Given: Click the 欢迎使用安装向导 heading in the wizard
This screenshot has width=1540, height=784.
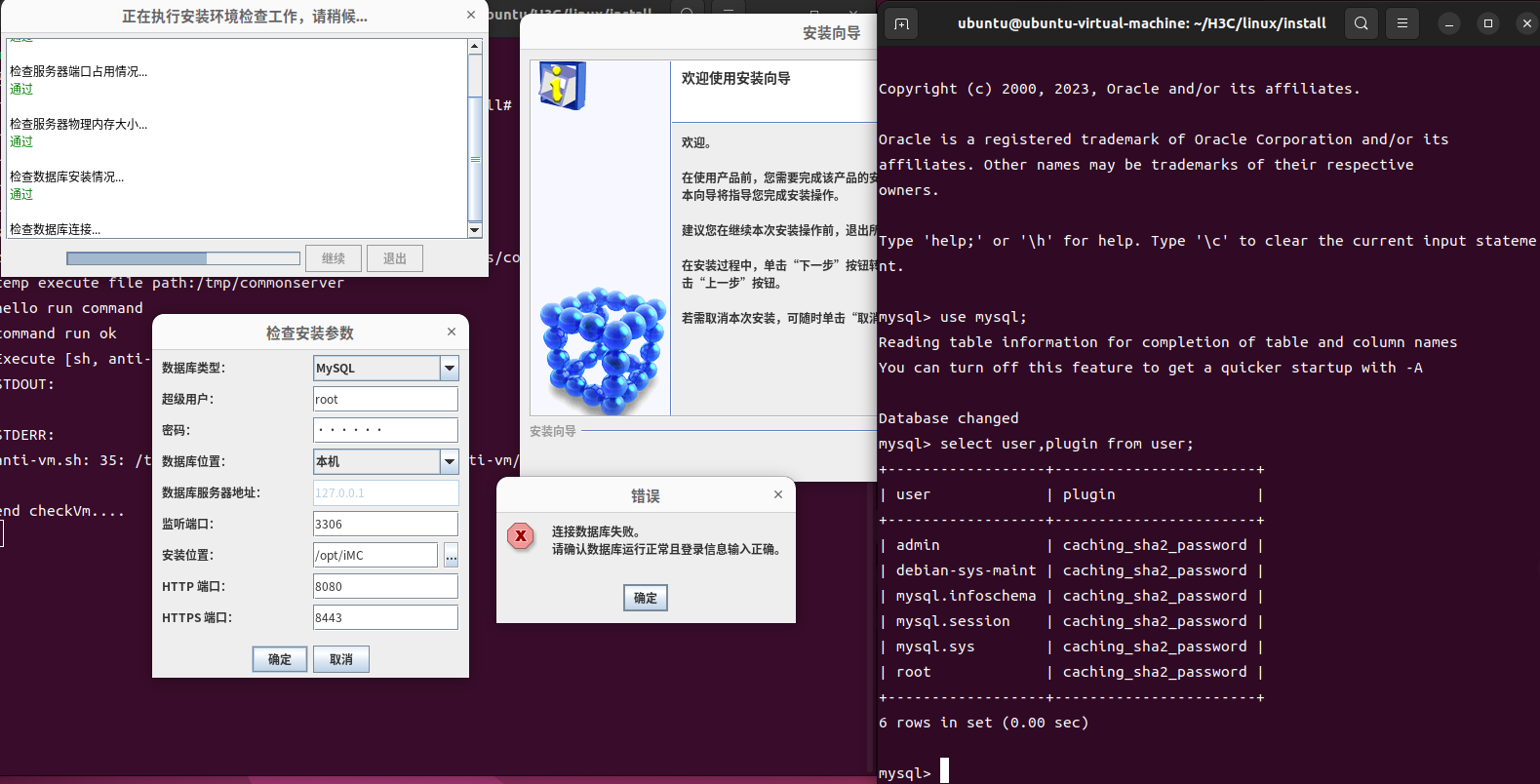Looking at the screenshot, I should [x=736, y=78].
